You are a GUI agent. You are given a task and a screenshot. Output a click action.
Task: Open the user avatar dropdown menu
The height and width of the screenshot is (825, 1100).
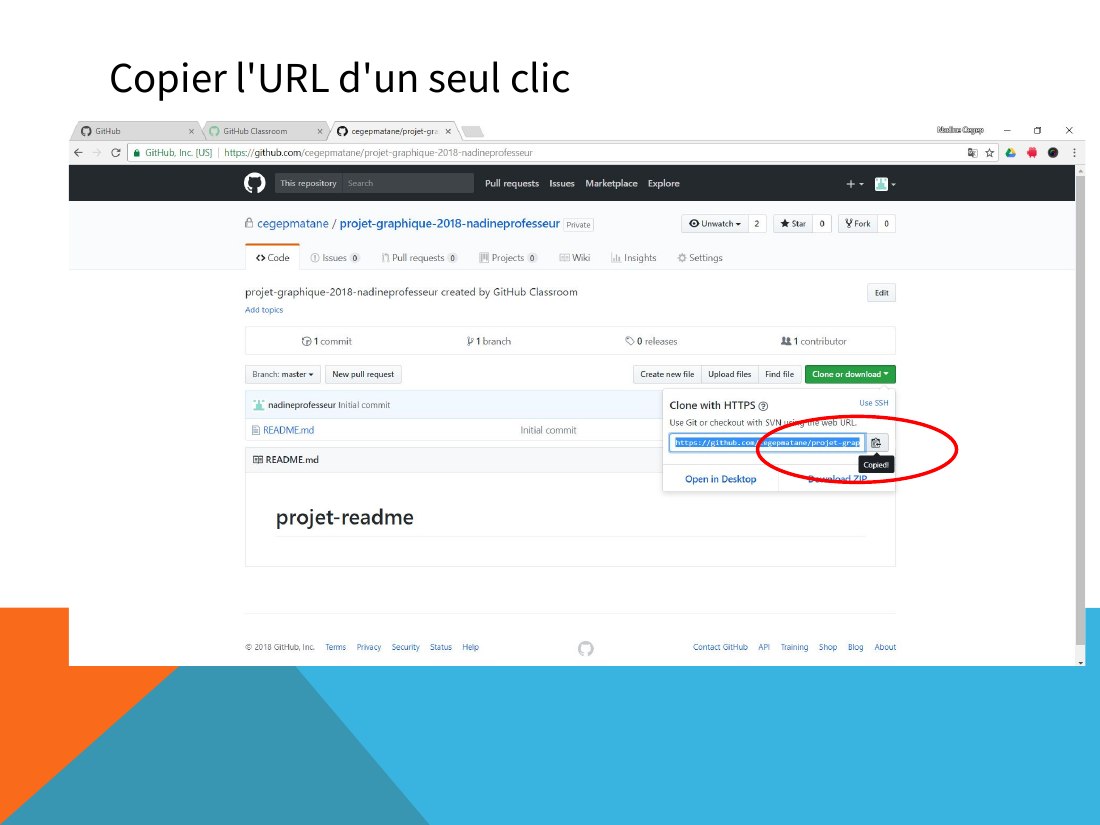[885, 184]
